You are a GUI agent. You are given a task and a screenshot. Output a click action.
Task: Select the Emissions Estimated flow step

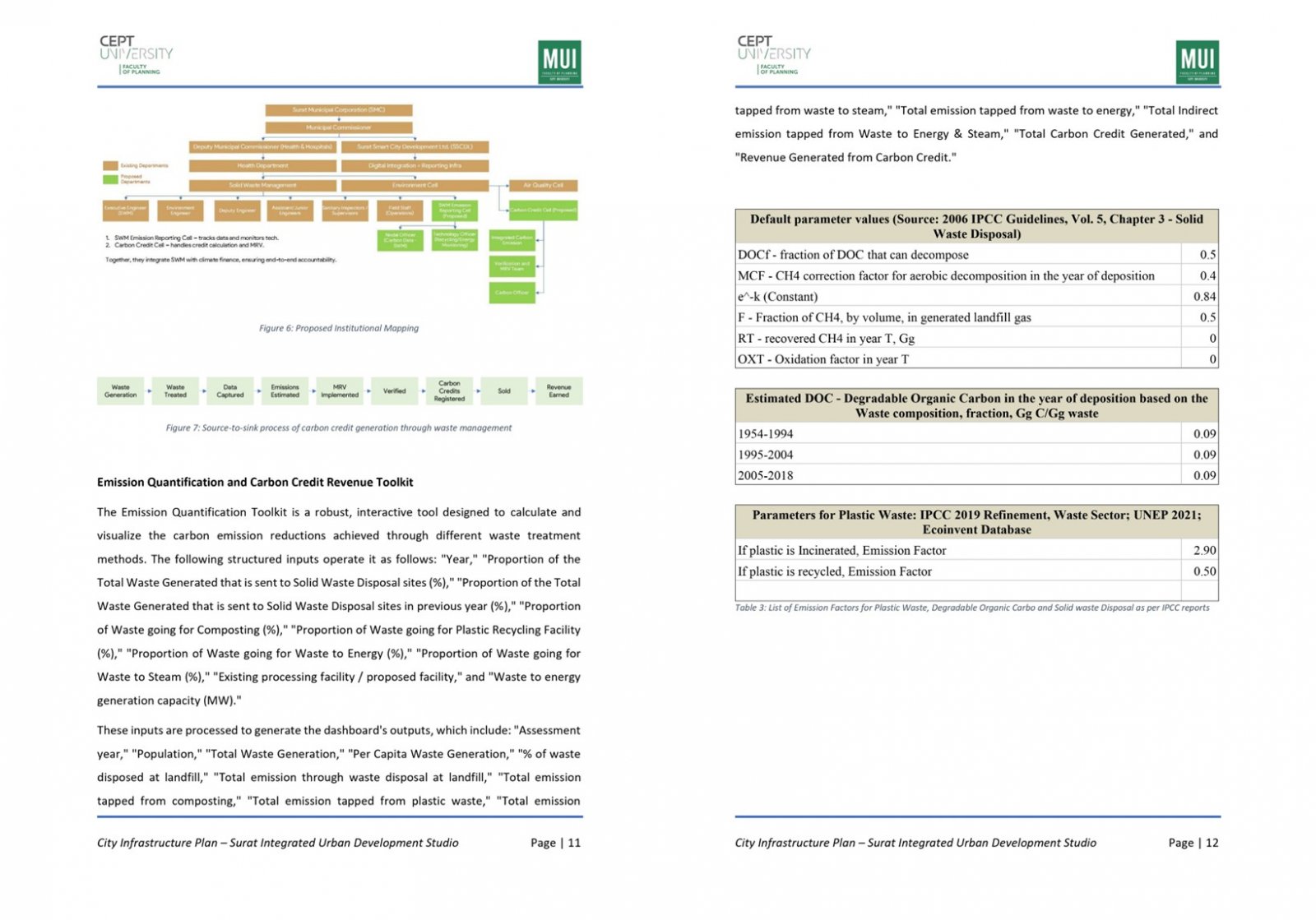pyautogui.click(x=285, y=391)
